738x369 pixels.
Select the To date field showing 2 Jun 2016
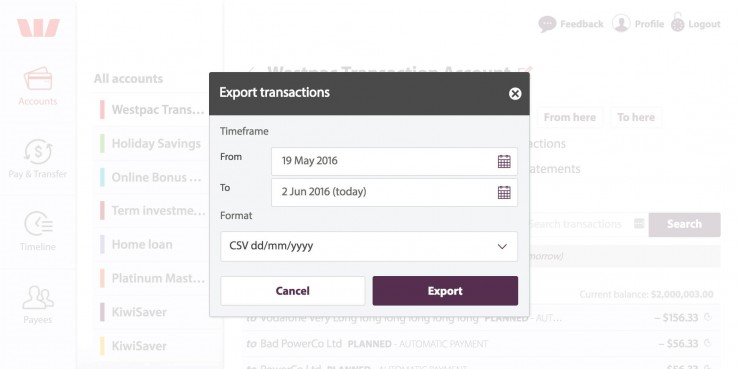(394, 192)
